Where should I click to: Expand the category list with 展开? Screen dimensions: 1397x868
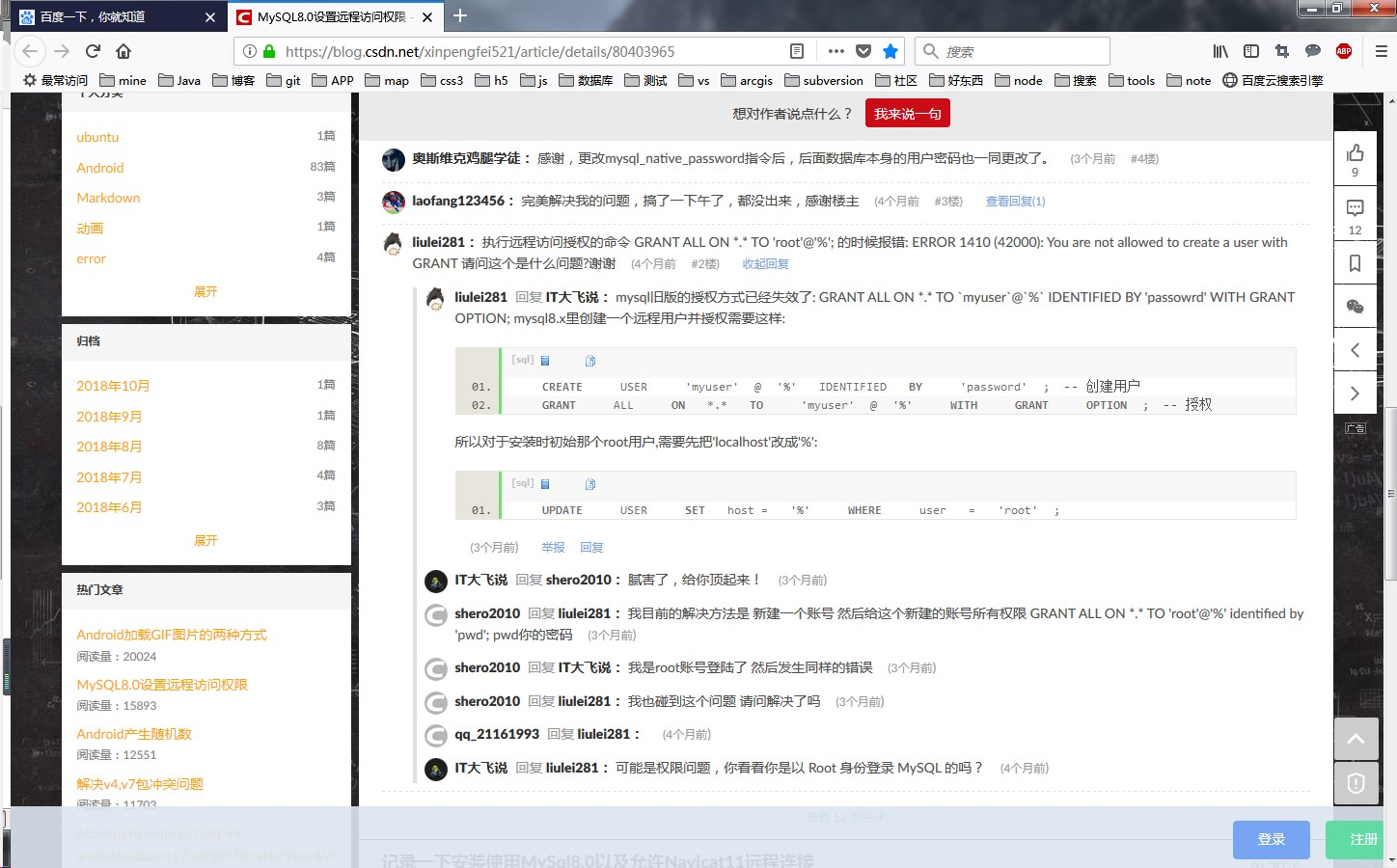tap(205, 291)
